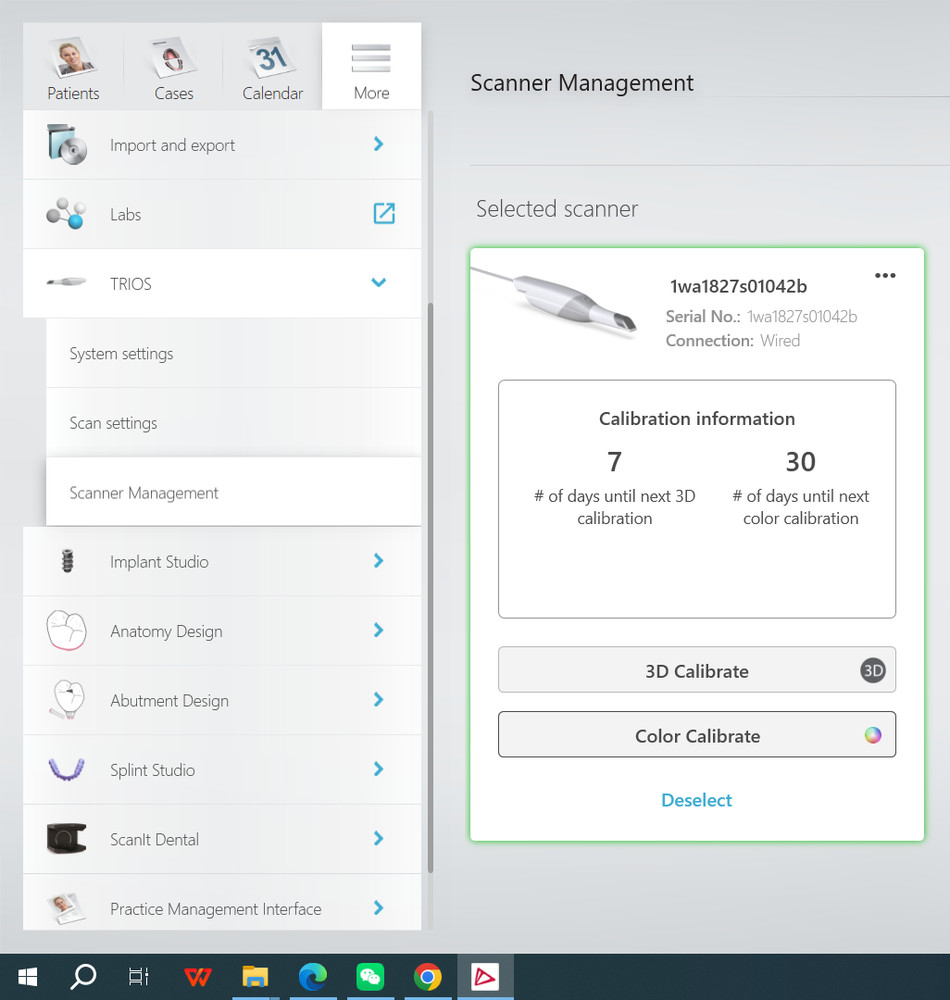Expand the Abutment Design chevron
This screenshot has height=1000, width=950.
click(x=379, y=700)
